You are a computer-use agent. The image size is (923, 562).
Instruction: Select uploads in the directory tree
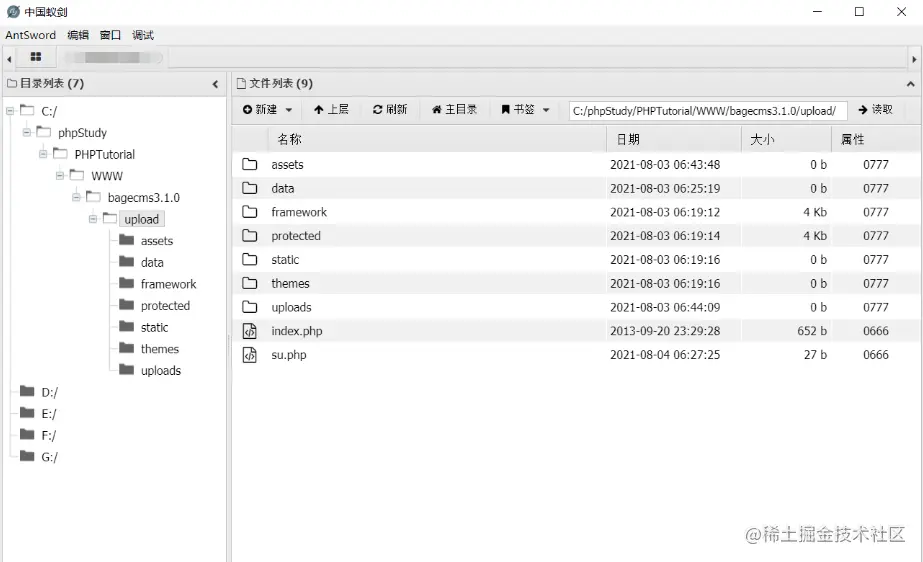click(x=161, y=371)
